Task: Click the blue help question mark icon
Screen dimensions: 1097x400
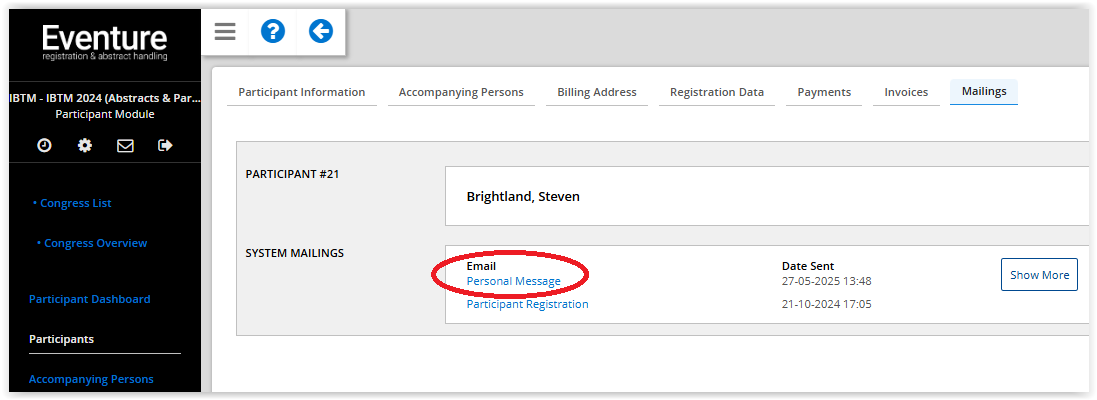Action: click(273, 31)
